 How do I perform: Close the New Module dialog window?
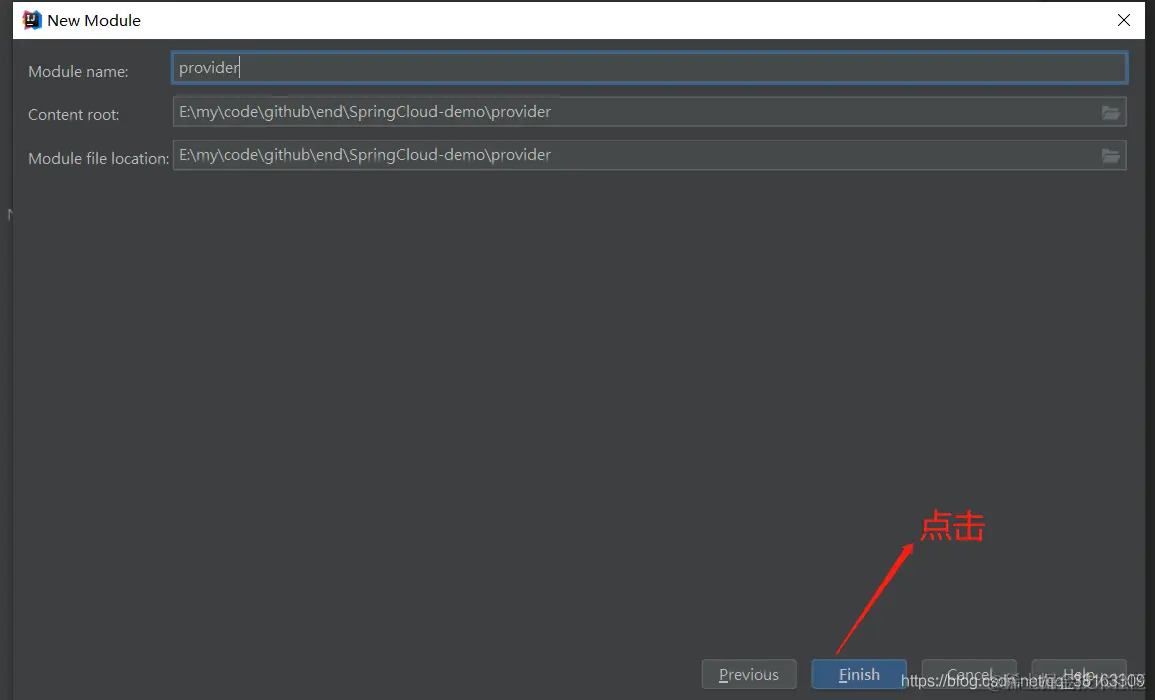(x=1123, y=20)
